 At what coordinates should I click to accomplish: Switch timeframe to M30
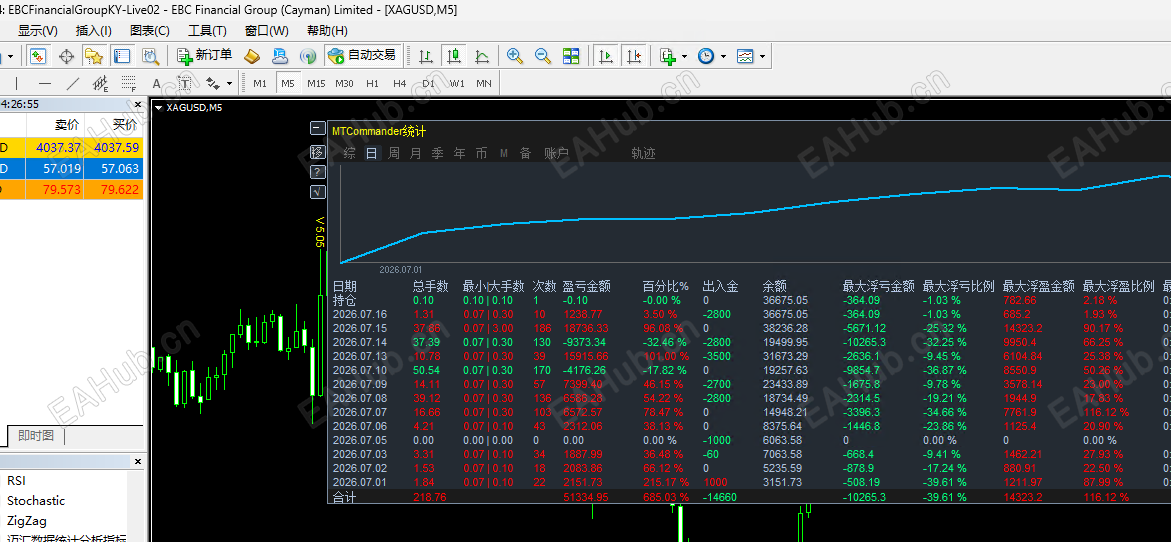[x=344, y=83]
